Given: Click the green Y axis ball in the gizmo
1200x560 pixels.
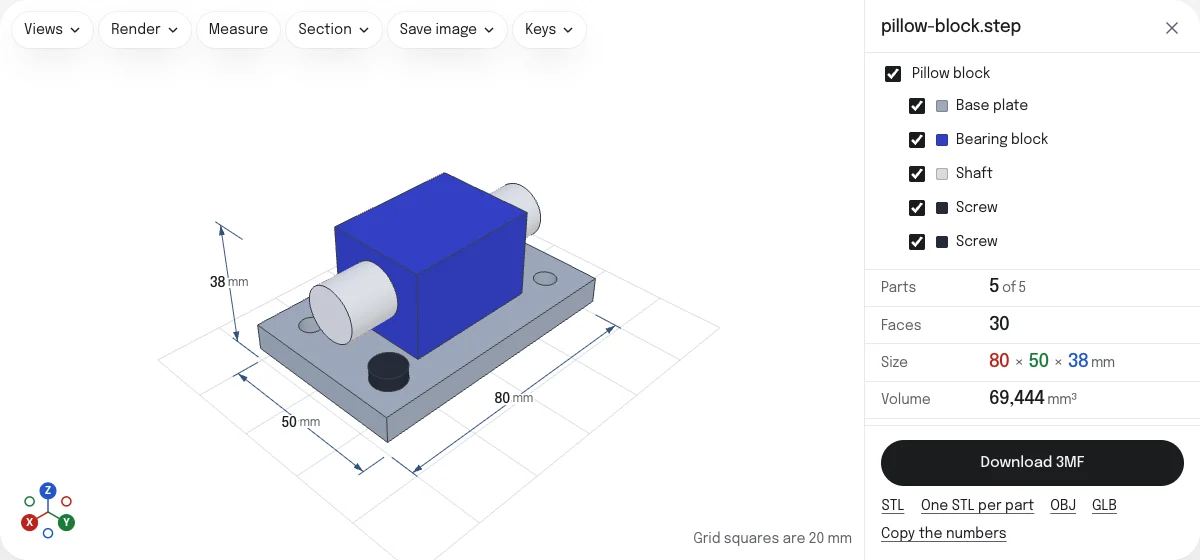Looking at the screenshot, I should (66, 522).
